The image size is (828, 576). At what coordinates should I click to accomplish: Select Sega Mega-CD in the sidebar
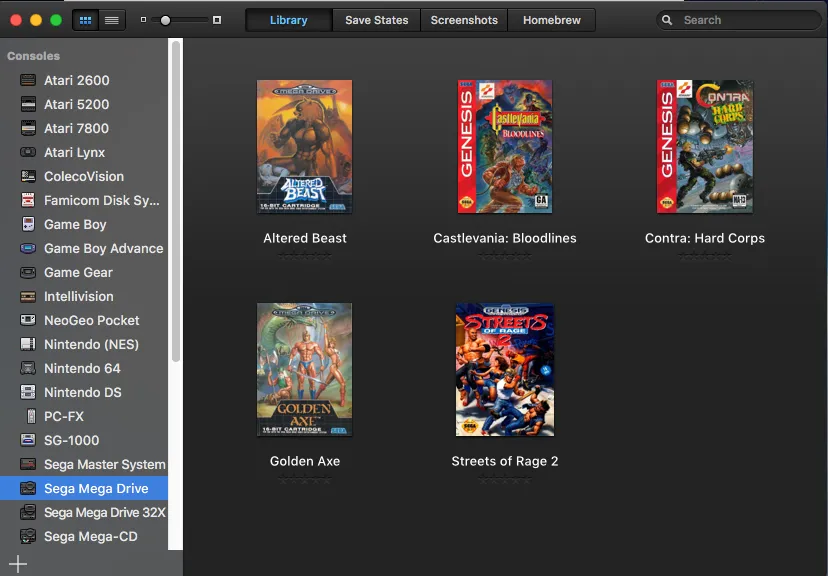[x=84, y=536]
